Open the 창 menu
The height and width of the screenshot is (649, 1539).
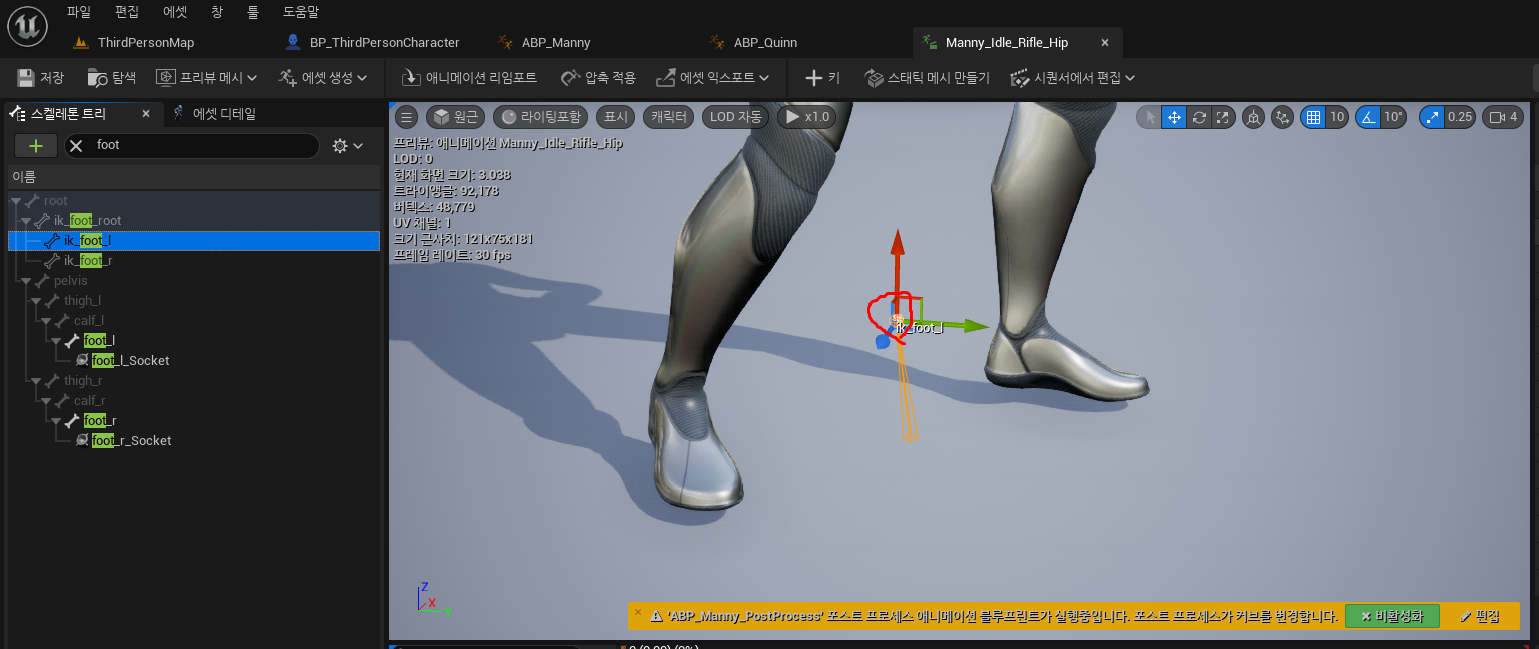217,12
